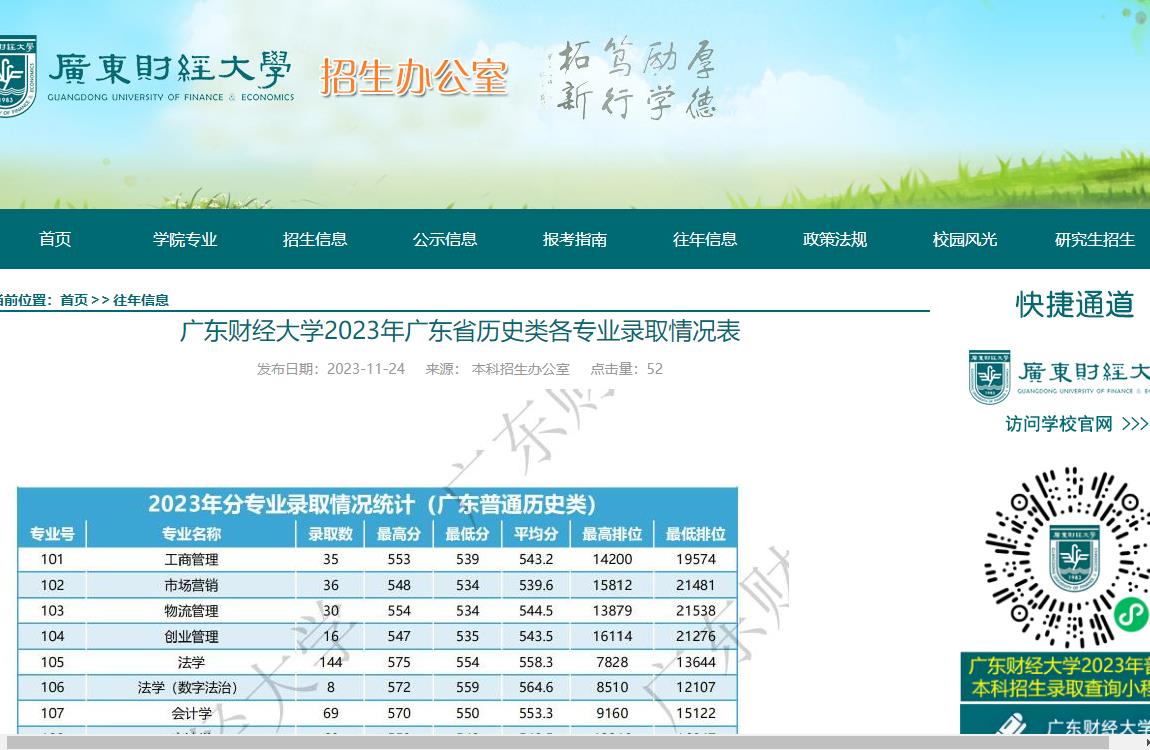Viewport: 1150px width, 750px height.
Task: Click the 575 highest score cell
Action: [399, 662]
